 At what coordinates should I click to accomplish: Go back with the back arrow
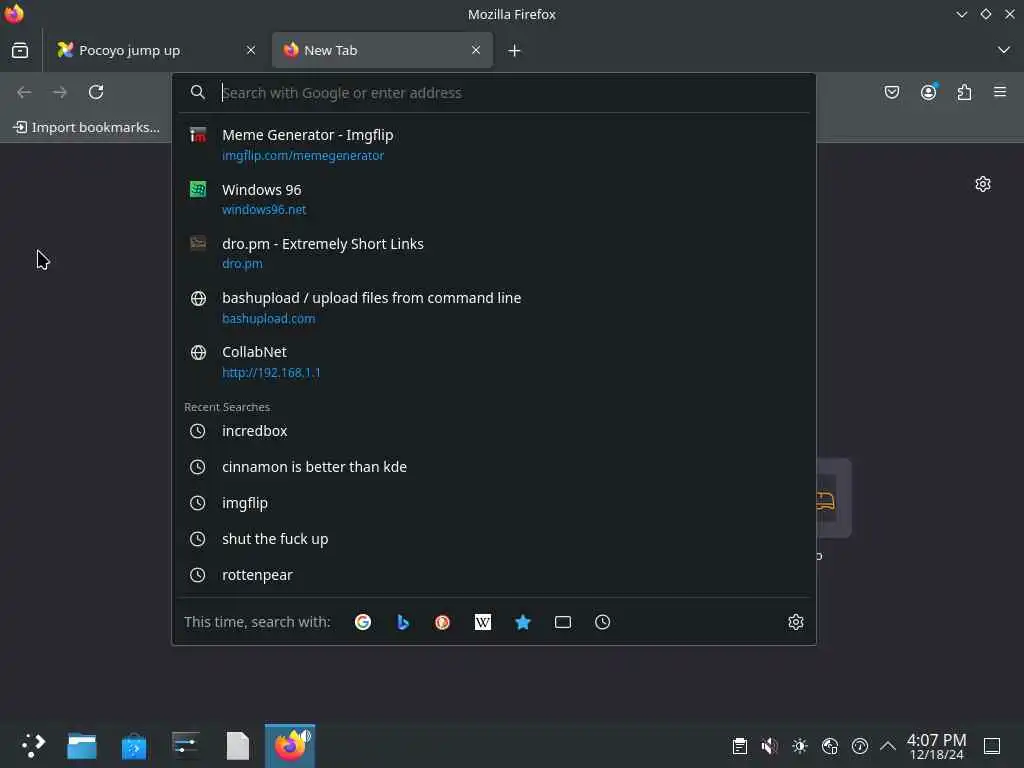point(24,92)
